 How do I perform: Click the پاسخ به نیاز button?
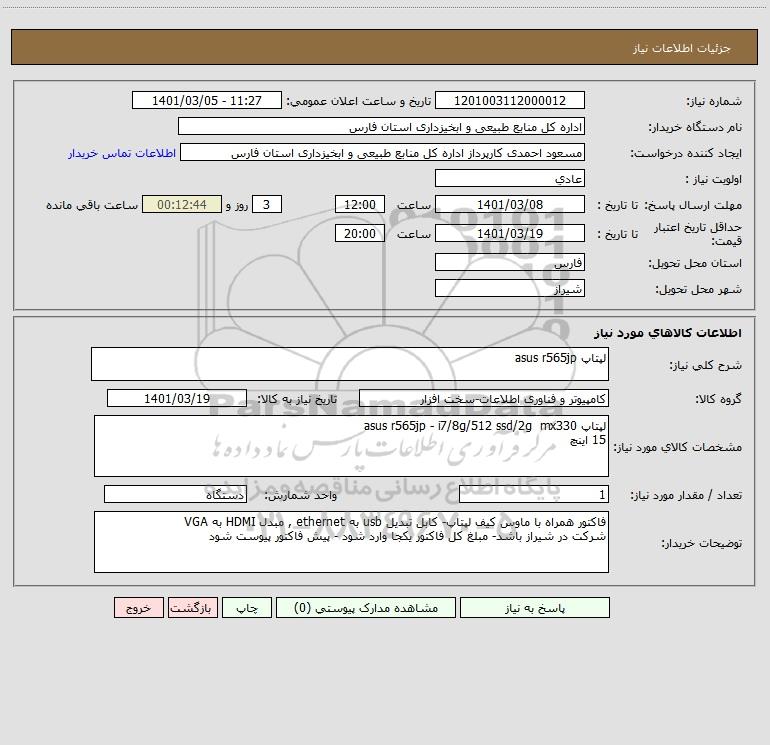(x=535, y=607)
